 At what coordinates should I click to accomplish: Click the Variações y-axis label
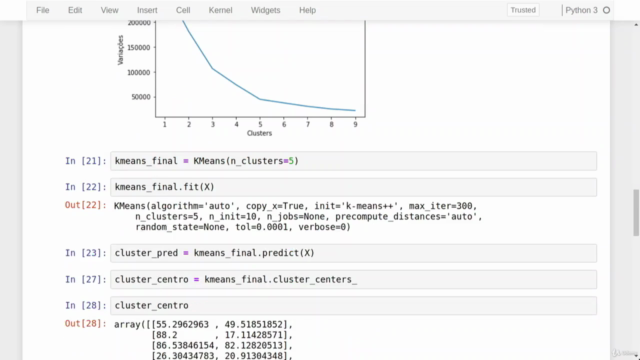pos(120,50)
